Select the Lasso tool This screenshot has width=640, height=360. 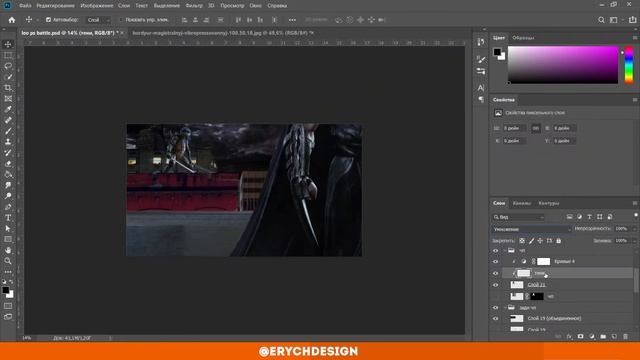point(8,66)
